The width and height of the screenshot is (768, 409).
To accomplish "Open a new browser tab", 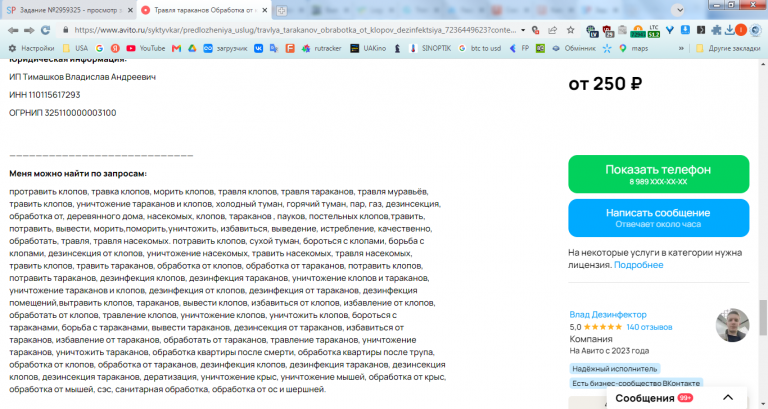I will click(282, 10).
